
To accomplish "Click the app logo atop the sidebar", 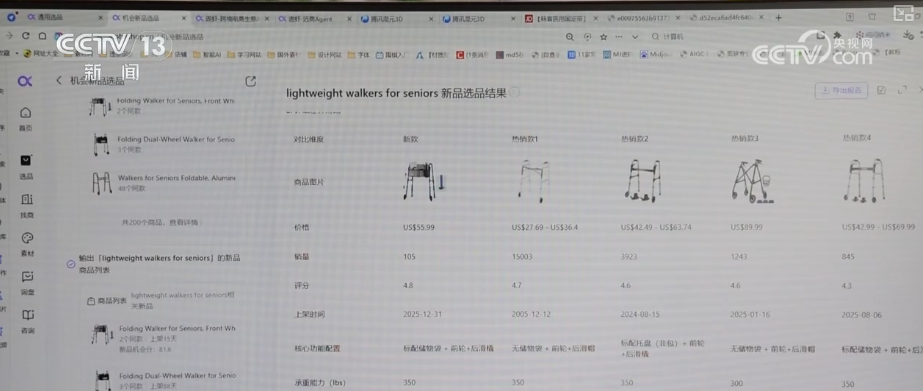I will 25,81.
